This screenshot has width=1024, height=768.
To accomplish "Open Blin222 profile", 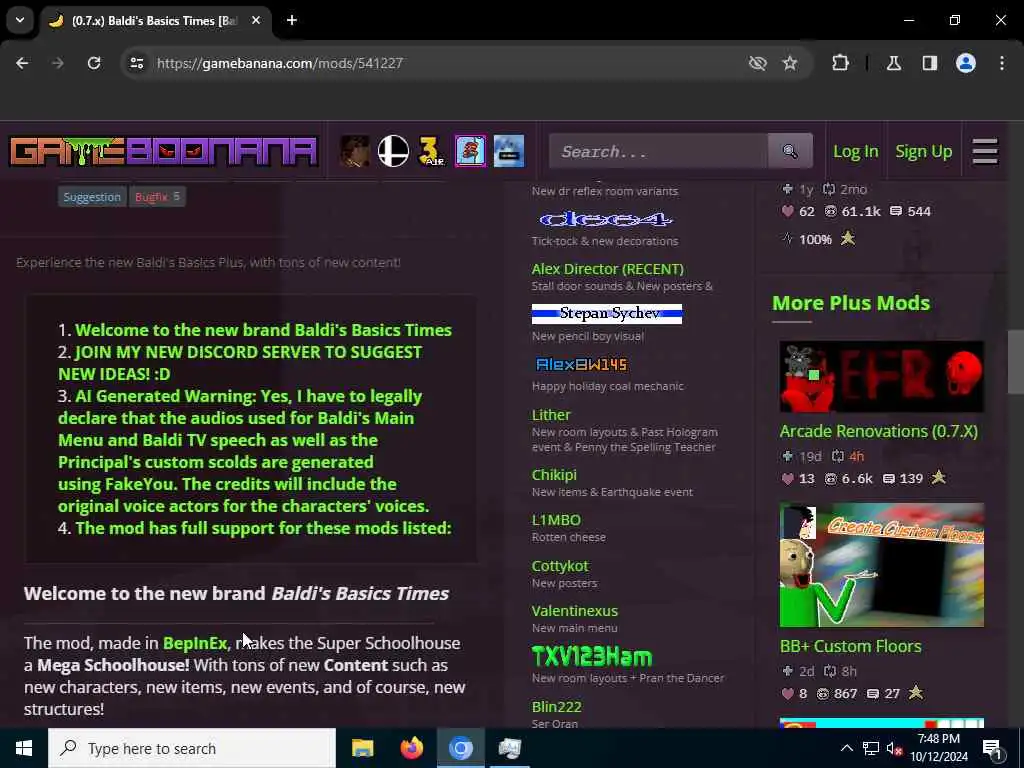I will 556,707.
